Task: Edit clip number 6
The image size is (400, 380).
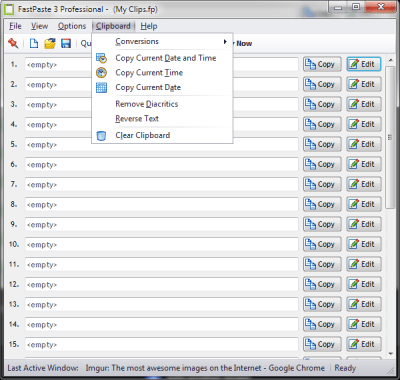Action: point(364,164)
